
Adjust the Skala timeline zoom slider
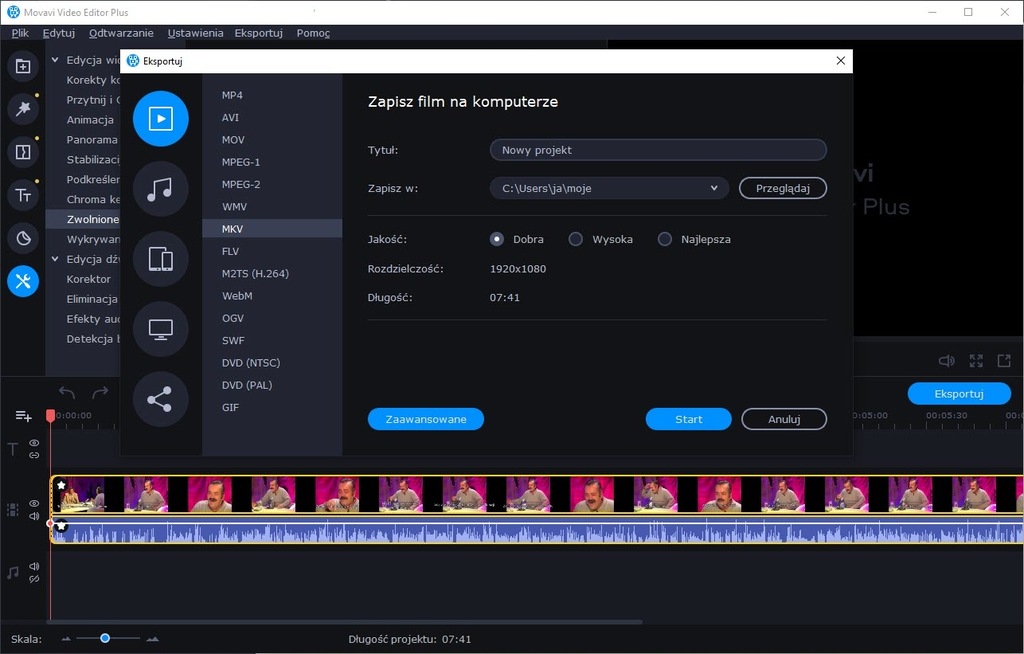click(105, 638)
